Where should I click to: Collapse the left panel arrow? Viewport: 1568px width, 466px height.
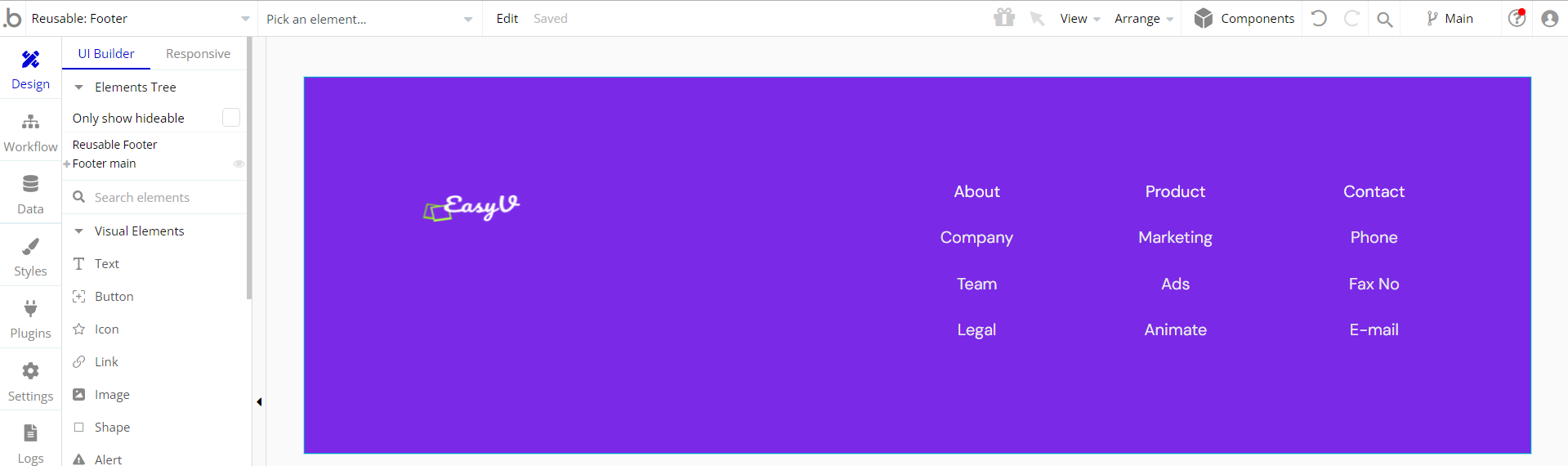[x=259, y=401]
